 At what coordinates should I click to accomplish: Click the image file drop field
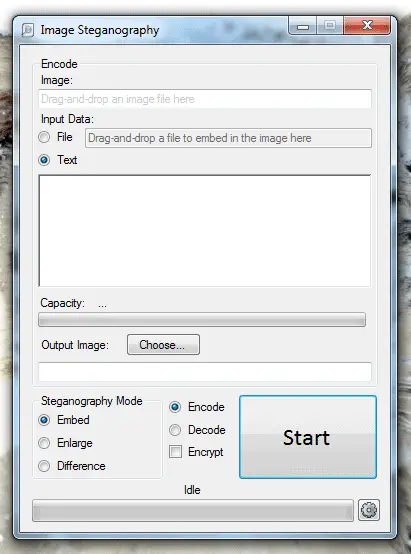205,99
